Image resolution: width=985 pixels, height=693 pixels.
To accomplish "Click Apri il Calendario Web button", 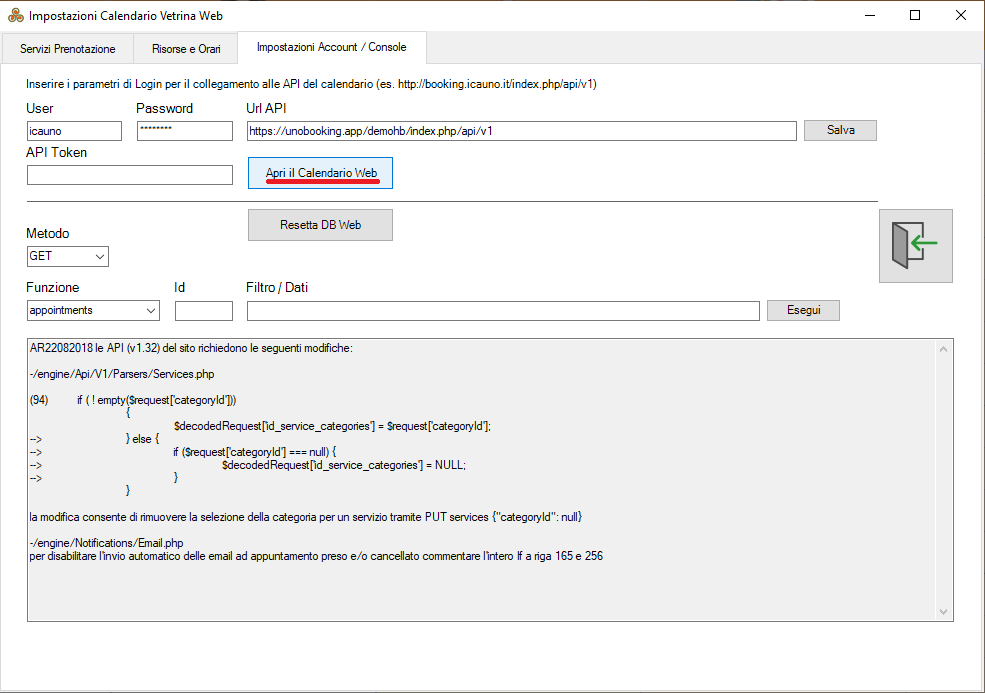I will point(320,173).
